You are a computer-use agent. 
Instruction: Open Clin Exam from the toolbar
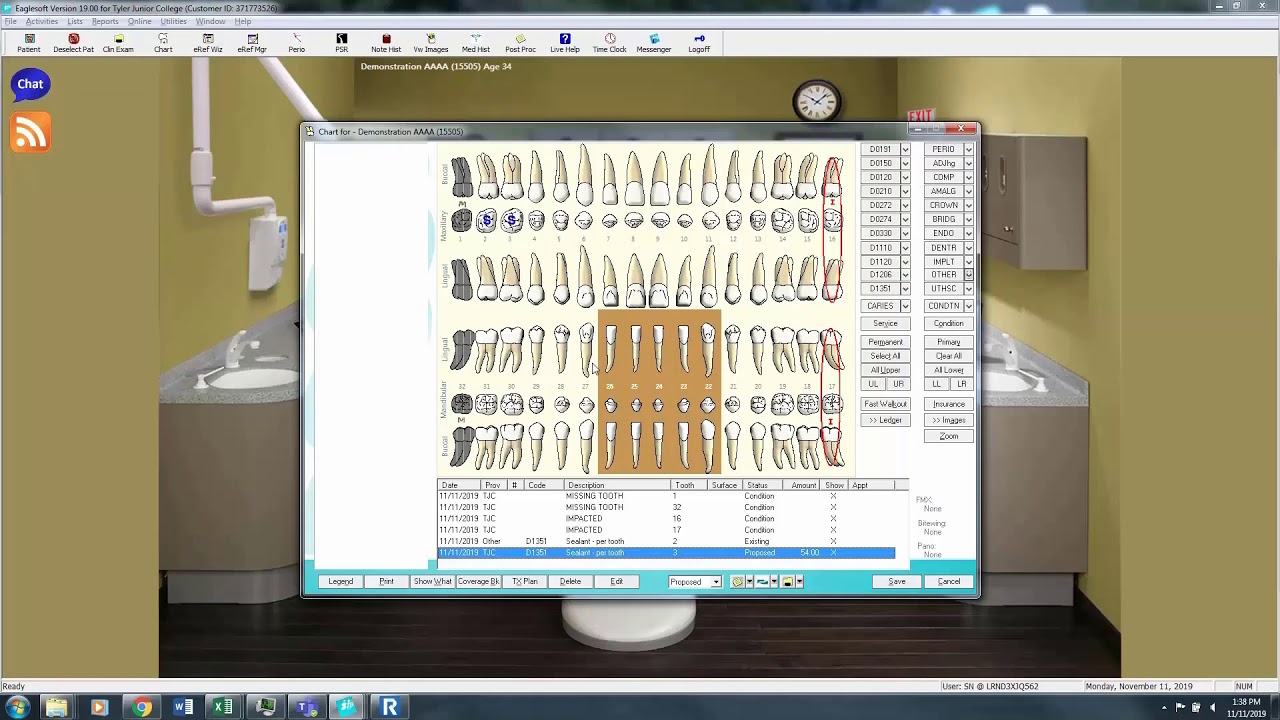(x=118, y=43)
